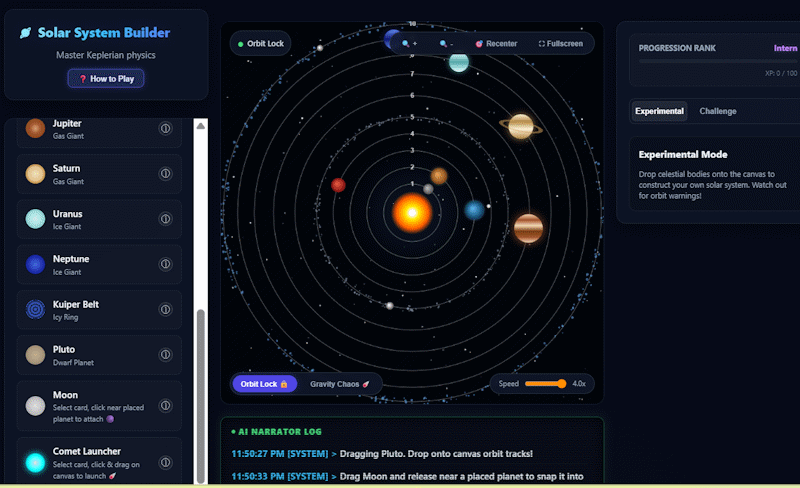800x488 pixels.
Task: Select the Uranus planet icon in sidebar
Action: tap(35, 219)
